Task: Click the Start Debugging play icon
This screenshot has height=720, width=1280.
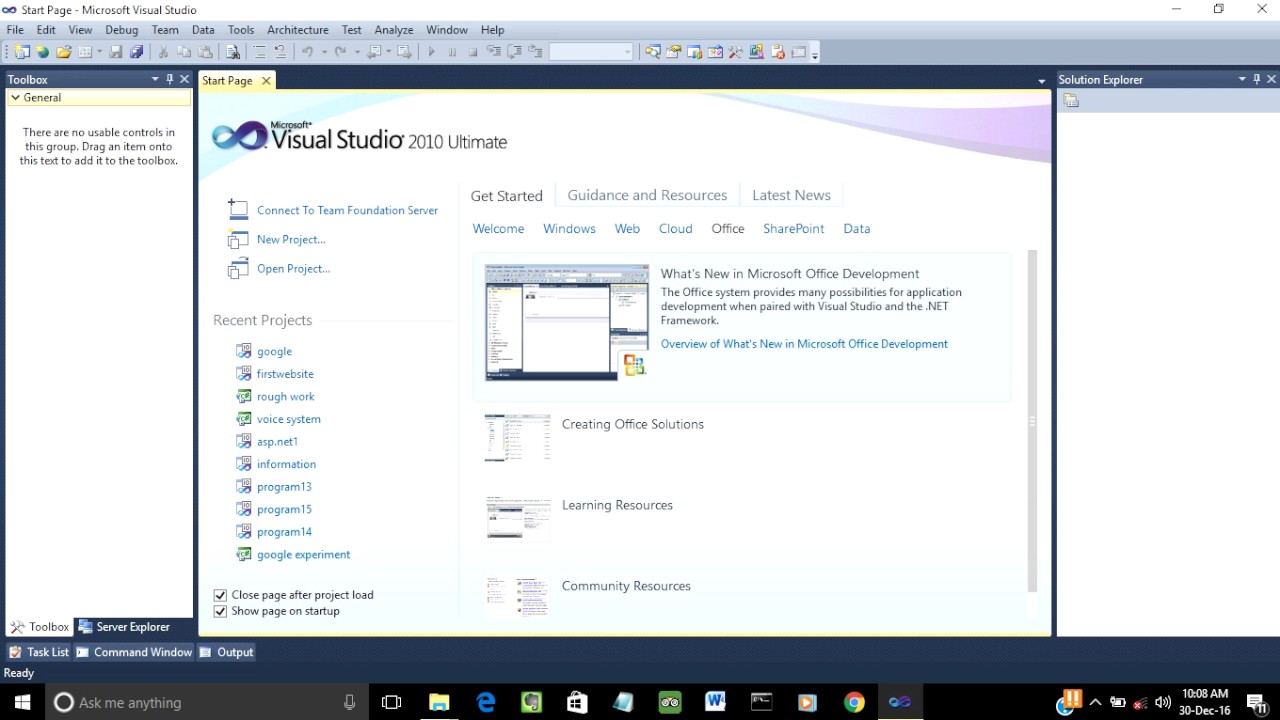Action: click(x=431, y=52)
